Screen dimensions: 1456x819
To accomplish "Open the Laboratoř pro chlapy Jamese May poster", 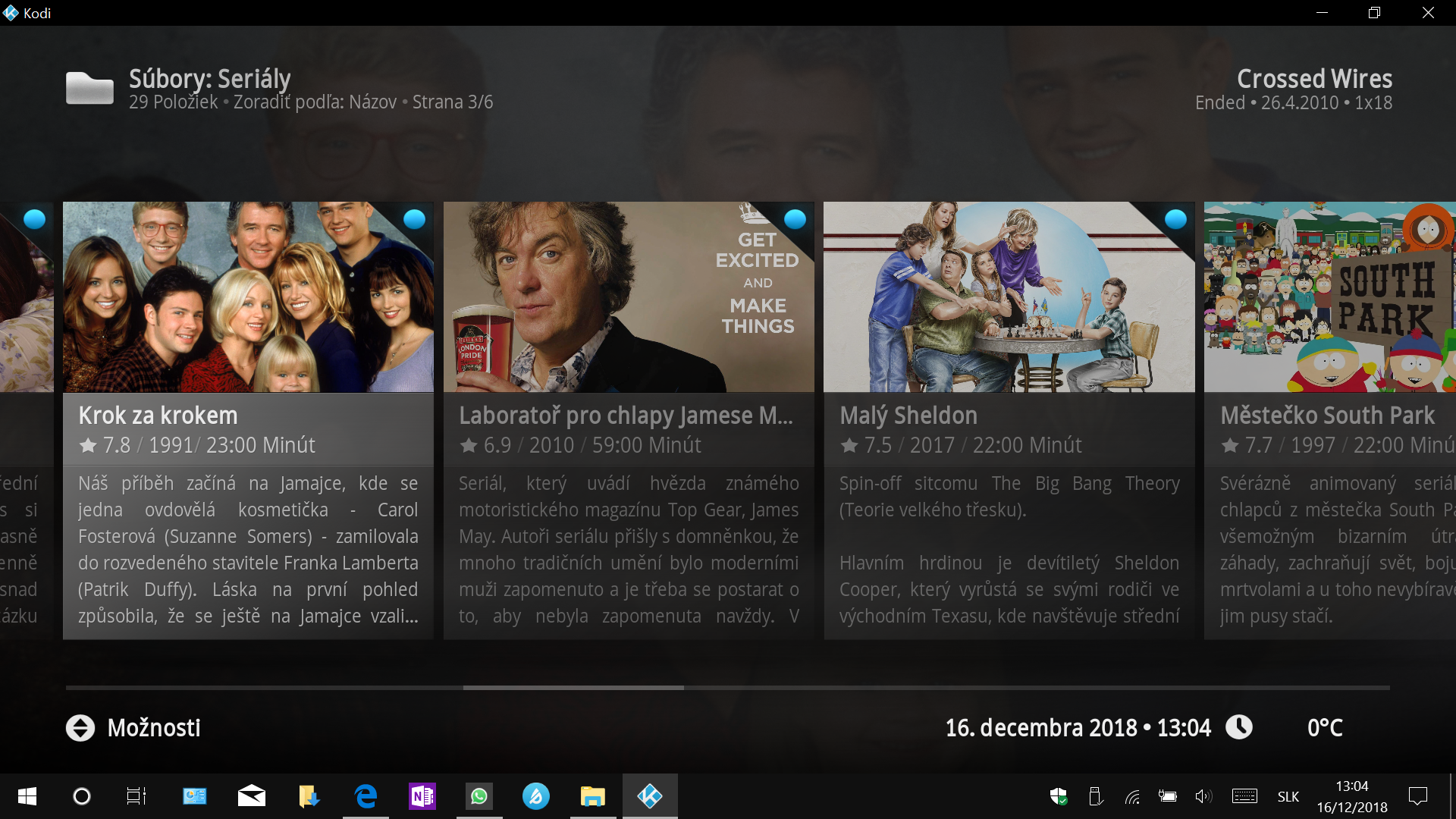I will (628, 297).
